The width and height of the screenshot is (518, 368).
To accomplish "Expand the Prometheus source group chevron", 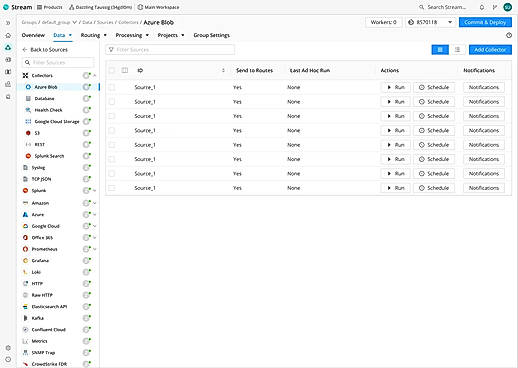I will click(x=95, y=249).
